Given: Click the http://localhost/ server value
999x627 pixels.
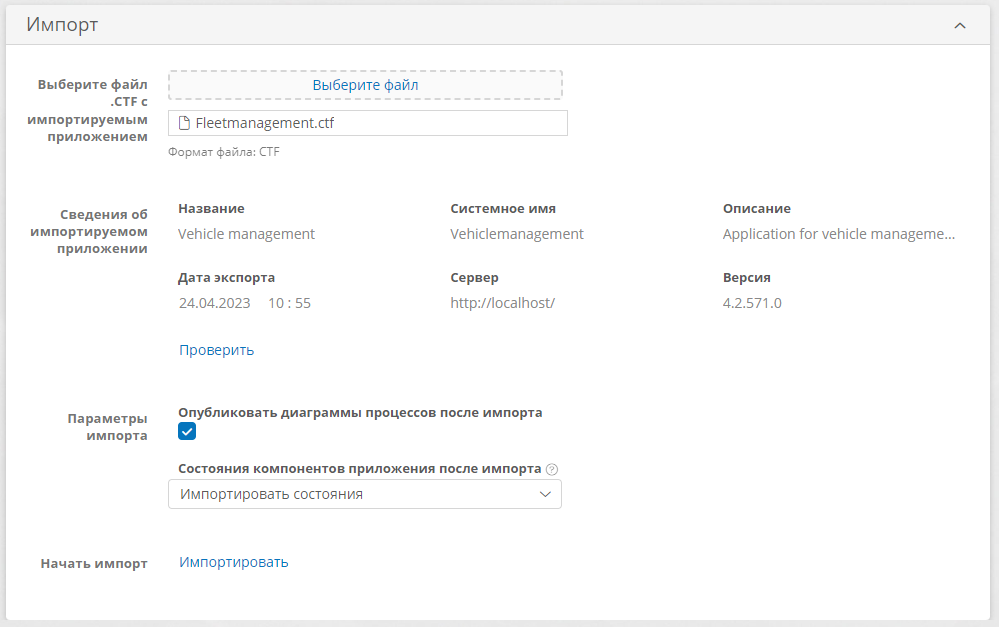Looking at the screenshot, I should (x=503, y=303).
